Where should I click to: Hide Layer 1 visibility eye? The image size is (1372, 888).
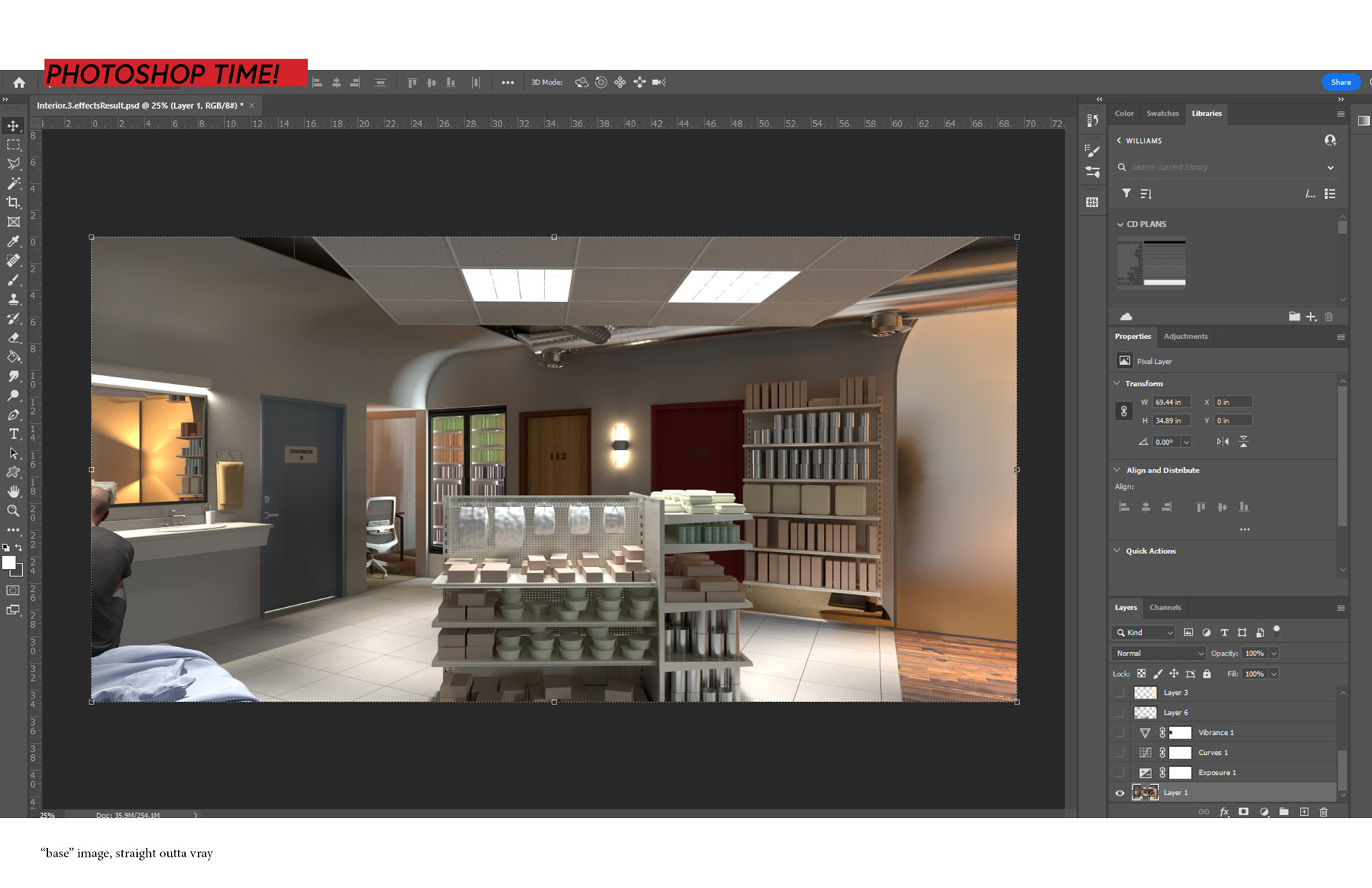[1120, 792]
